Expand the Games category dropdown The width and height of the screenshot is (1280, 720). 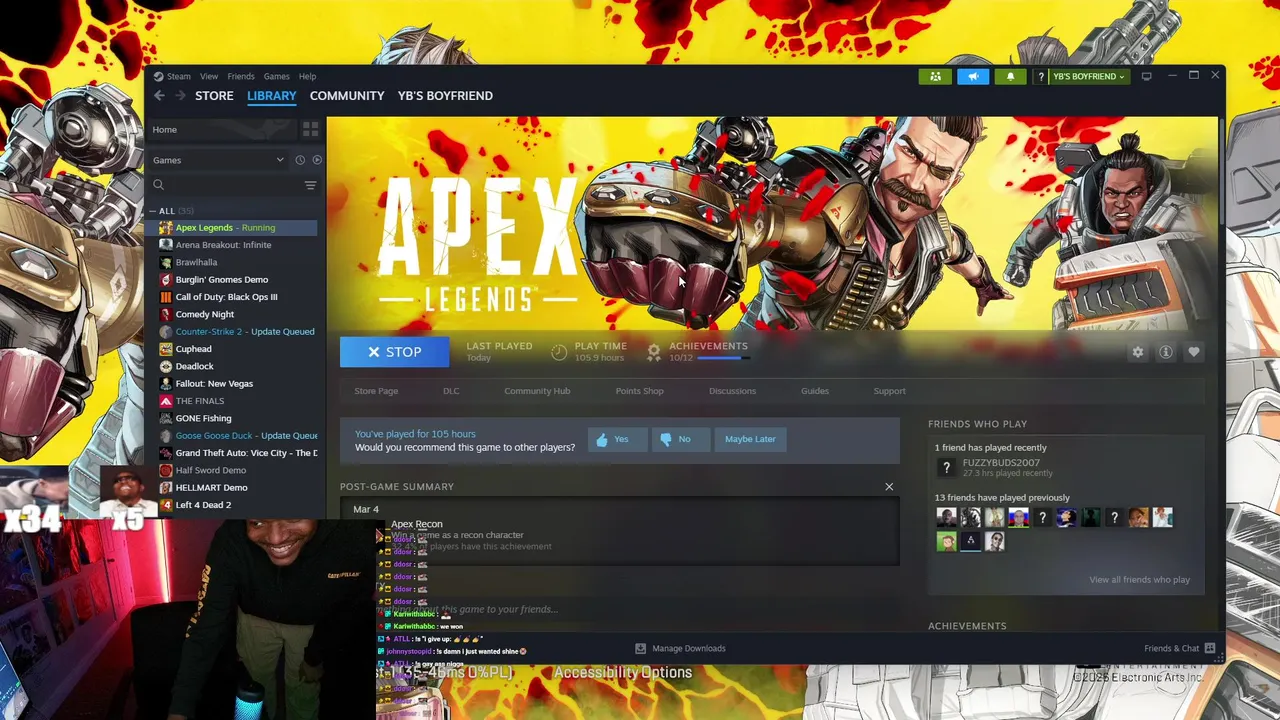click(219, 160)
